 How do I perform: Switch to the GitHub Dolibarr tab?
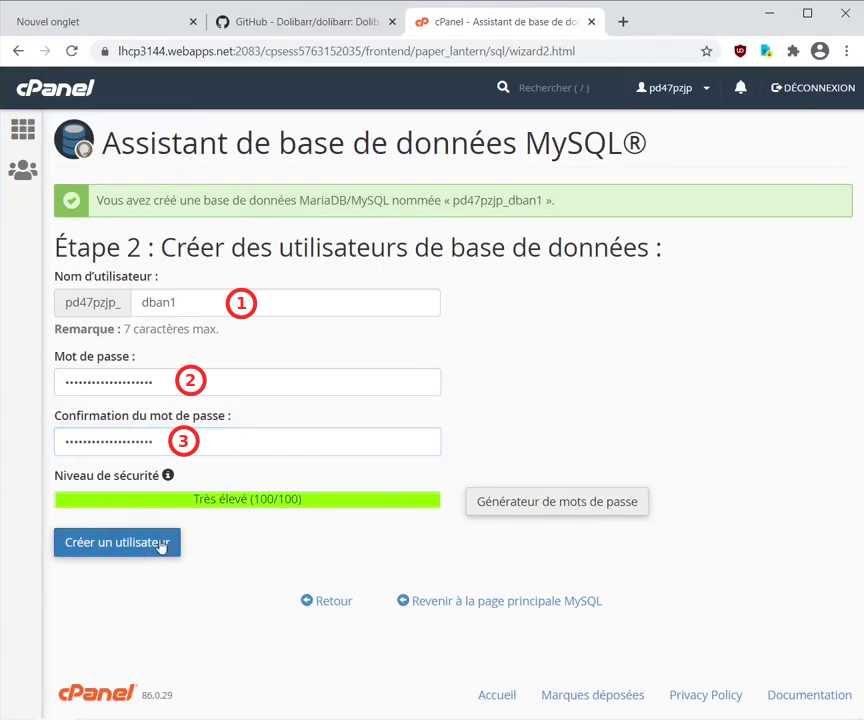(298, 21)
